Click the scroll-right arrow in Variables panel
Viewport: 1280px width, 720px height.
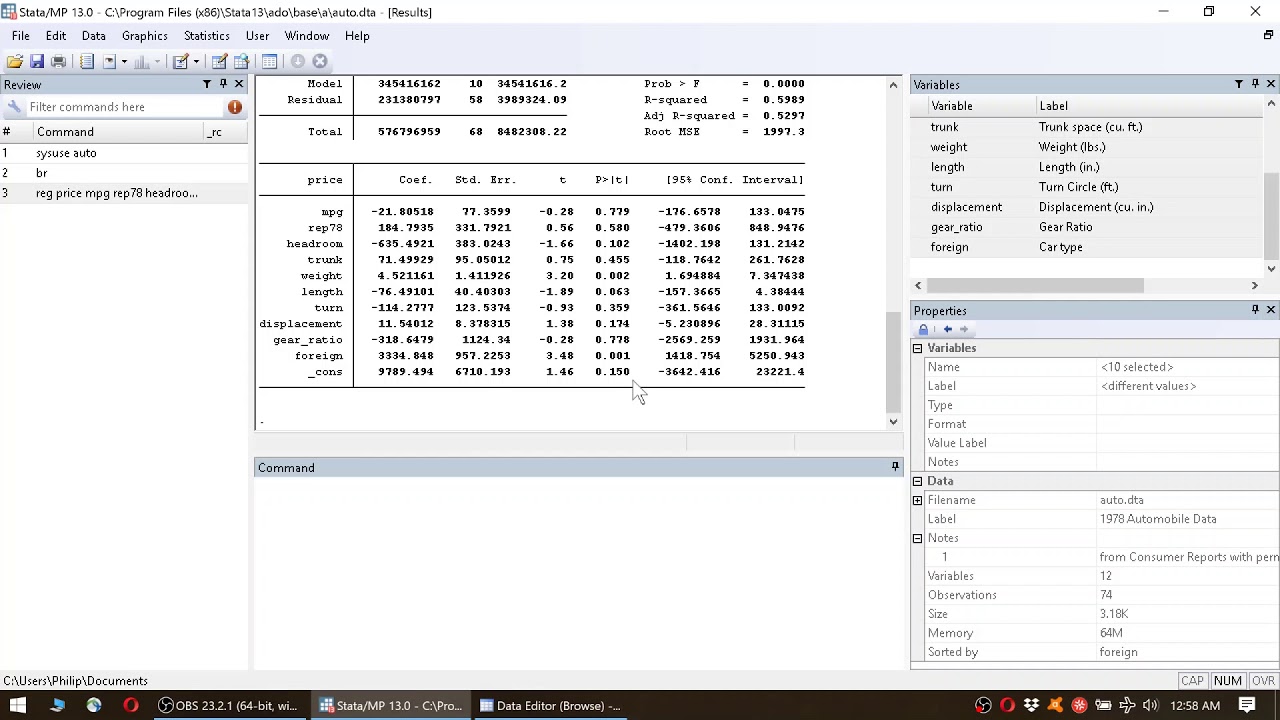[x=1254, y=286]
